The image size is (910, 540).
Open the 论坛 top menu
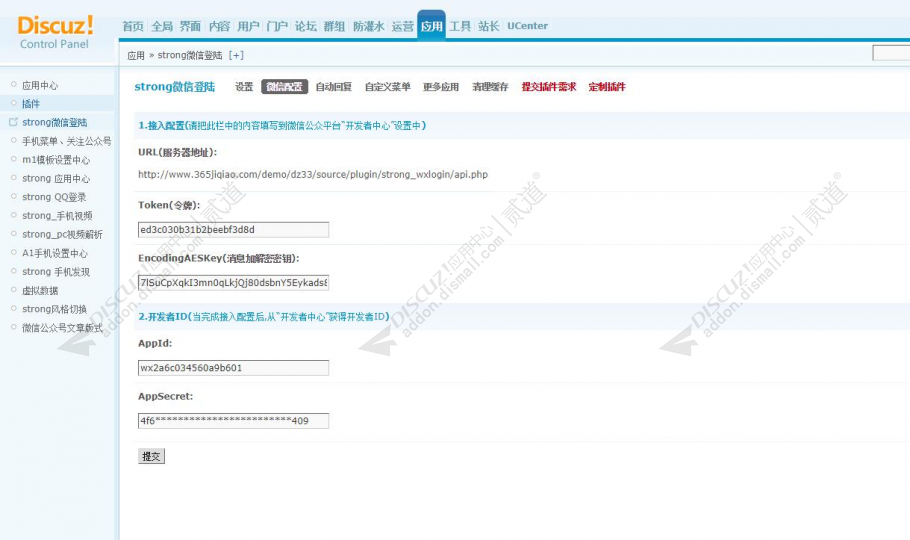306,26
